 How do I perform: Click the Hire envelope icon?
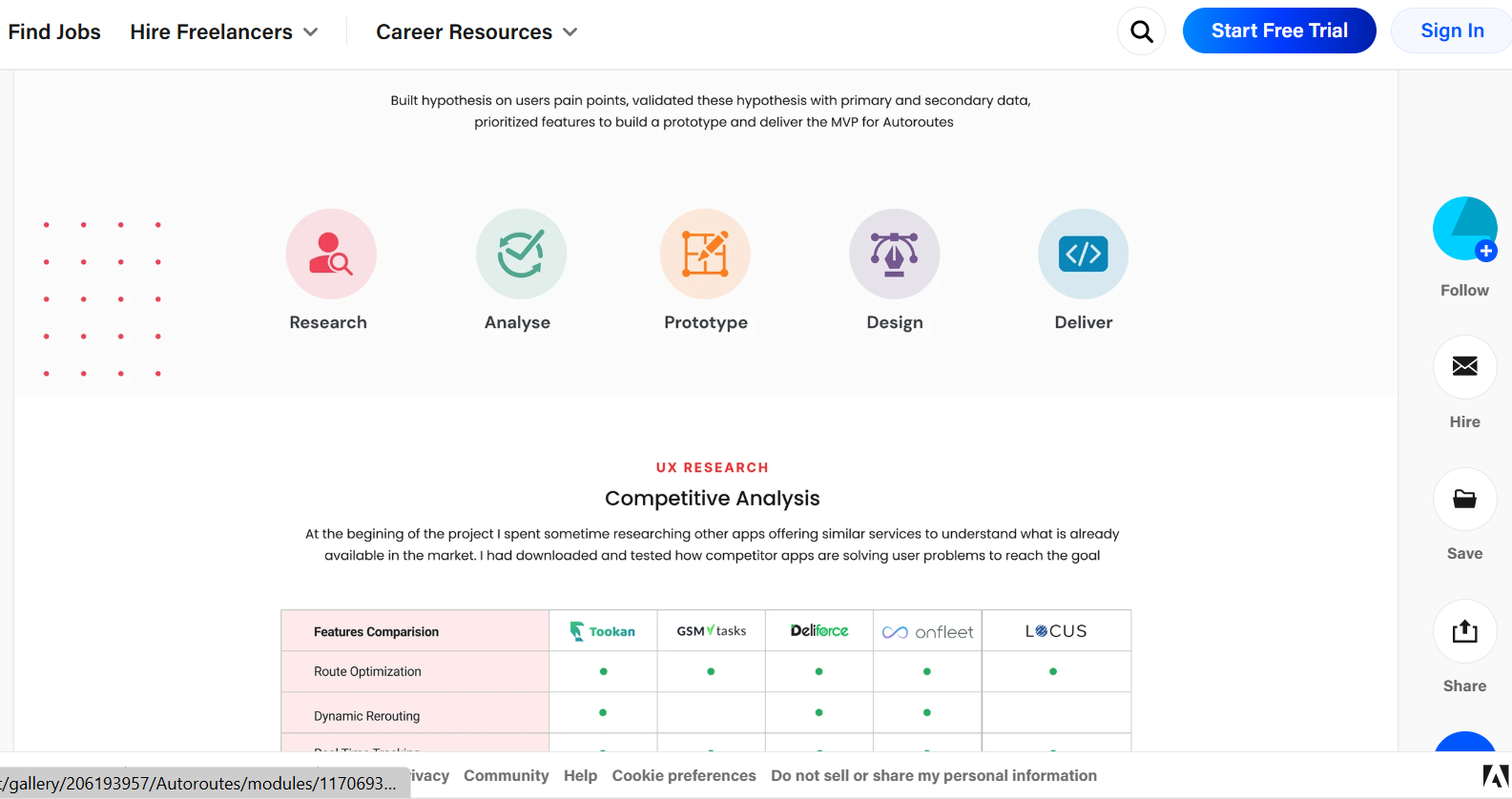point(1464,366)
